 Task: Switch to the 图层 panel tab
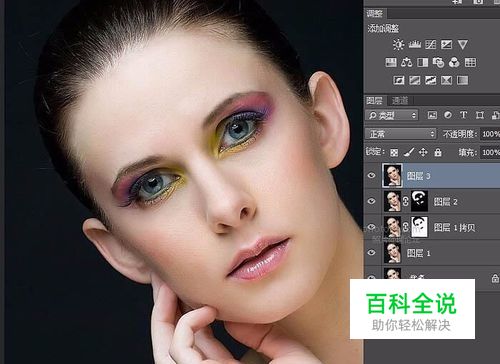[x=375, y=100]
